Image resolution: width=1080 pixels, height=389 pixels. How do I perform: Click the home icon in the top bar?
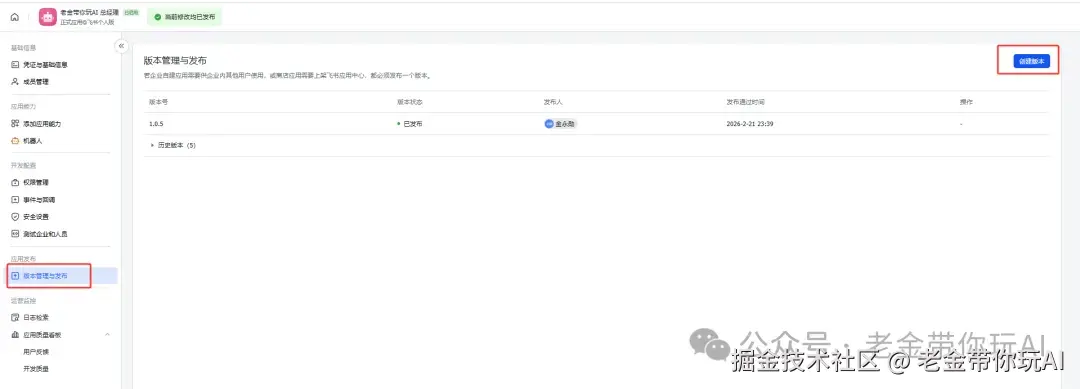[x=14, y=17]
